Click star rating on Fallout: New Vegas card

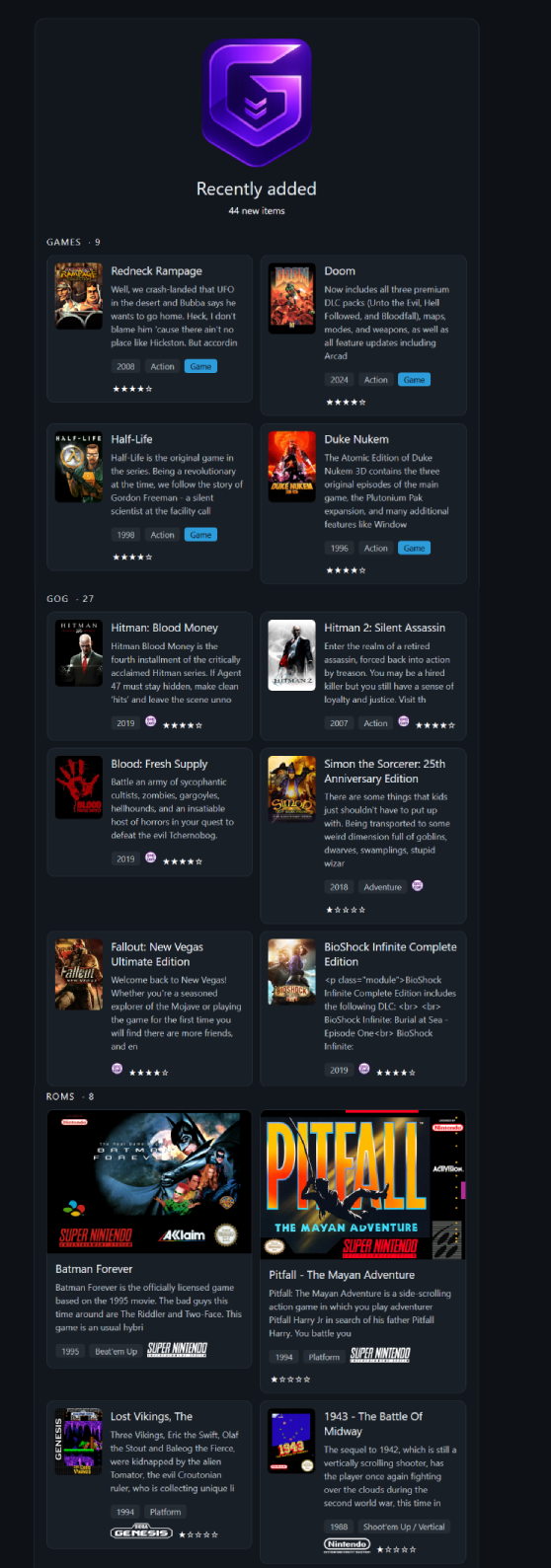click(149, 1073)
